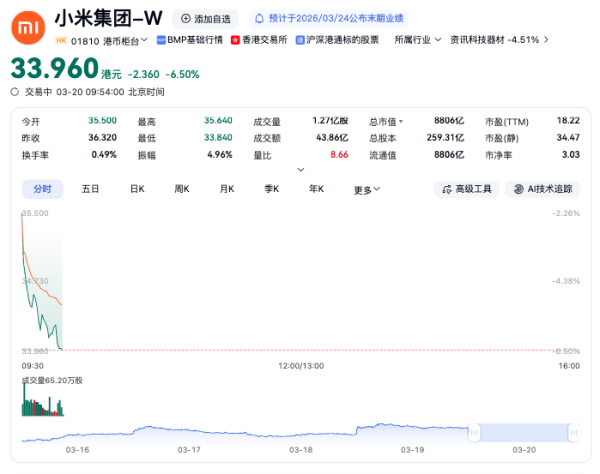Select the 分时 chart tab

coord(42,189)
